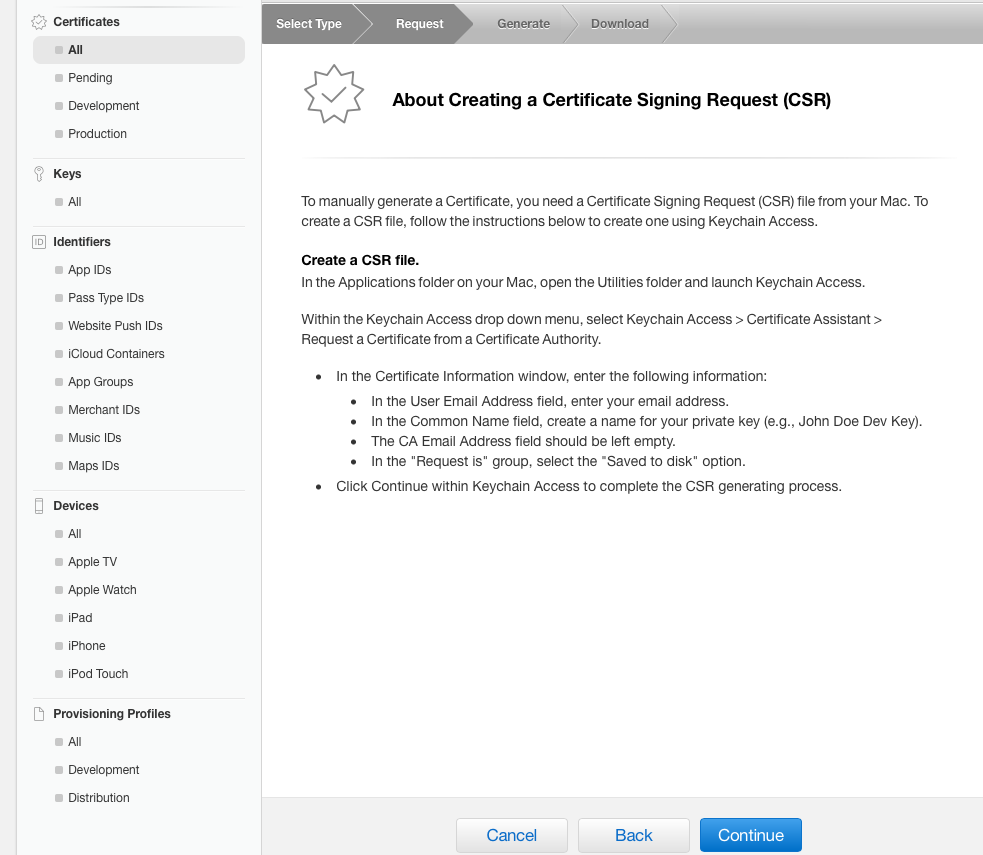Click the Generate step in wizard

[x=523, y=24]
